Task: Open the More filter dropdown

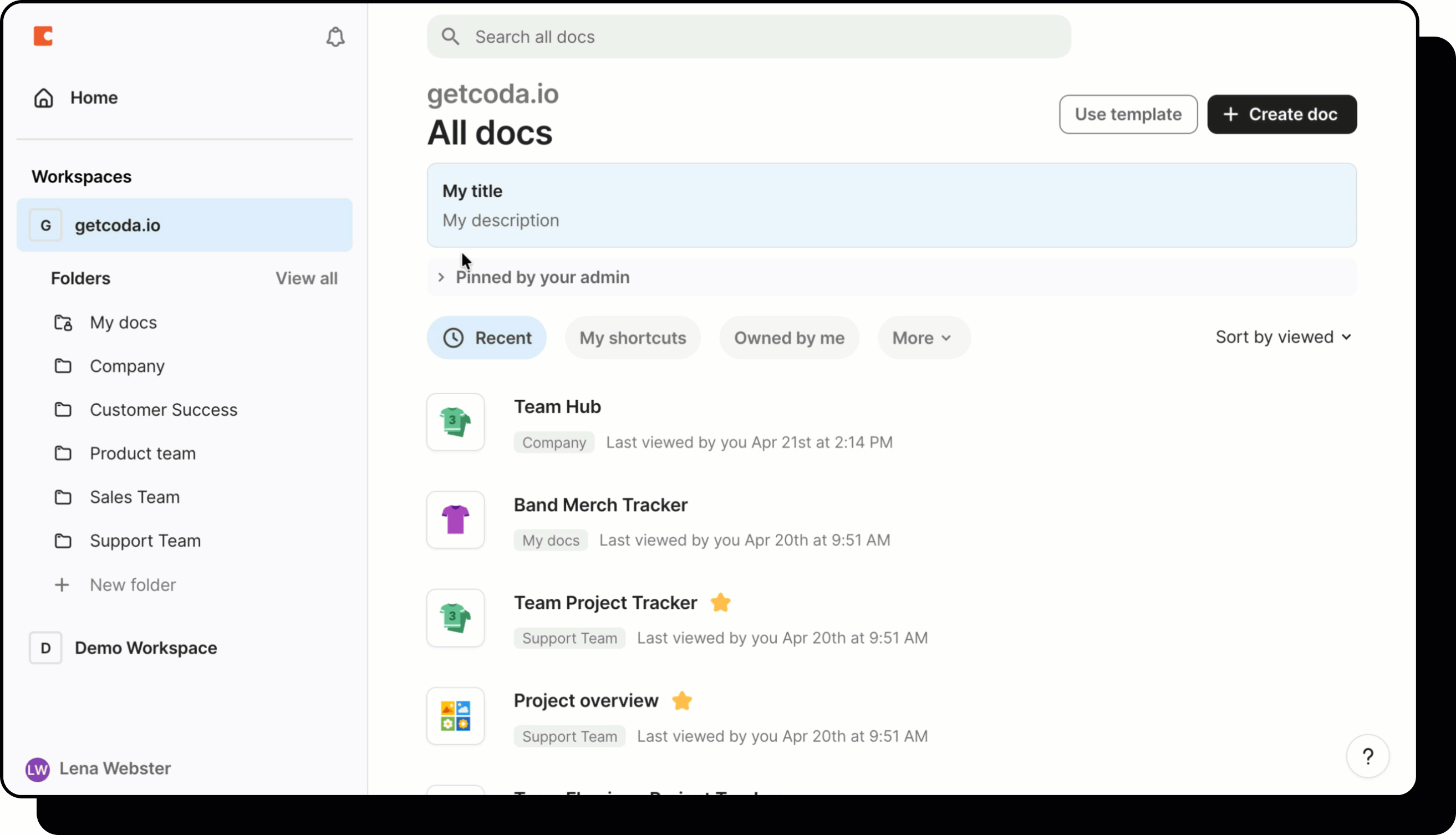Action: point(924,338)
